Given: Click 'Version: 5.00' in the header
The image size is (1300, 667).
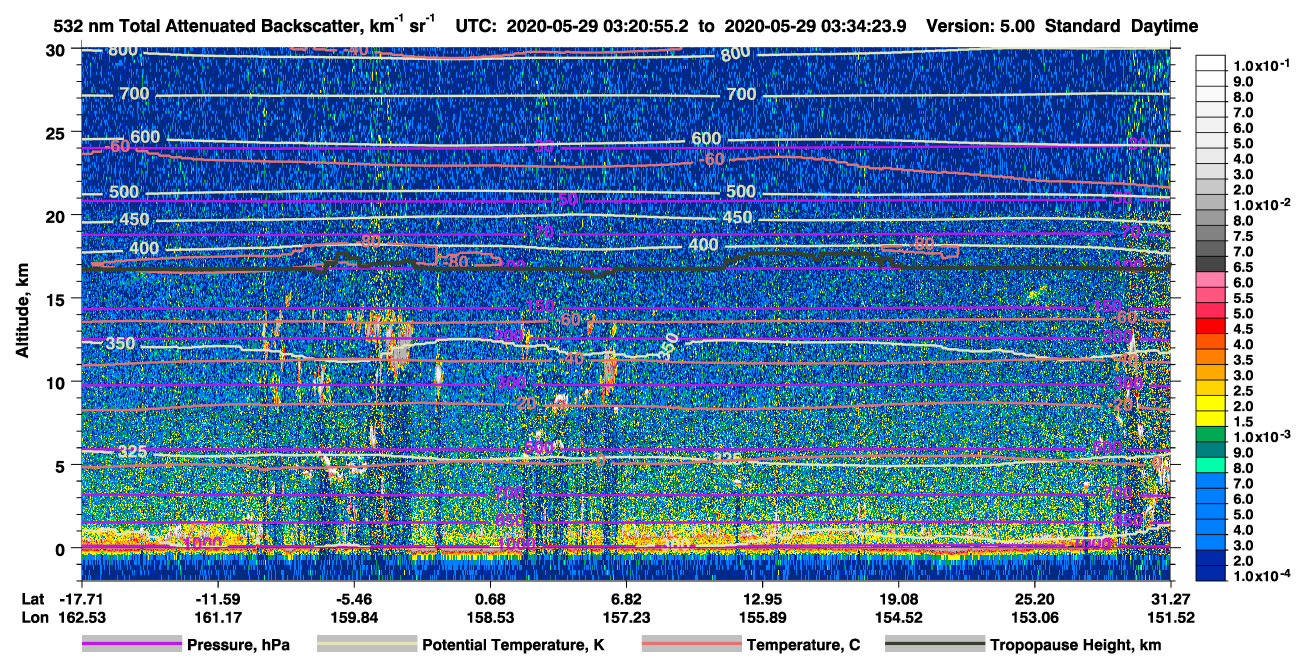Looking at the screenshot, I should pos(980,26).
